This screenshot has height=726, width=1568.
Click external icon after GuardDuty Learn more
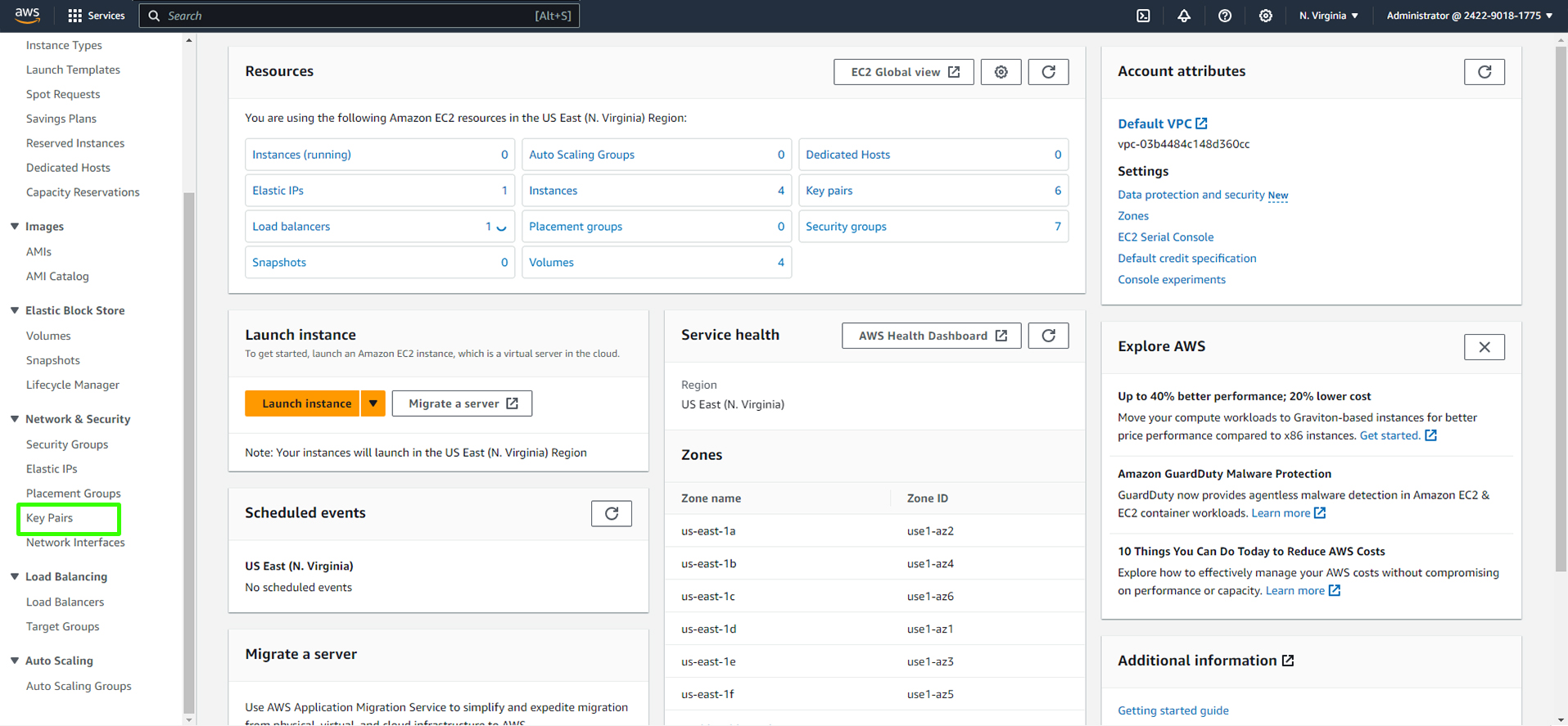coord(1320,513)
